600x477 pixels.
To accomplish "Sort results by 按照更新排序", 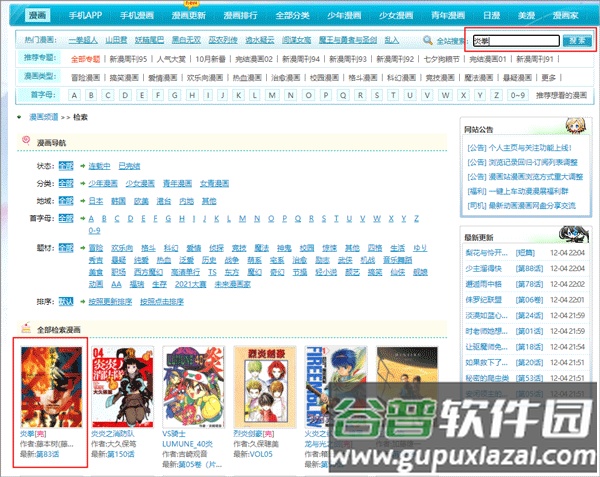I will (108, 300).
